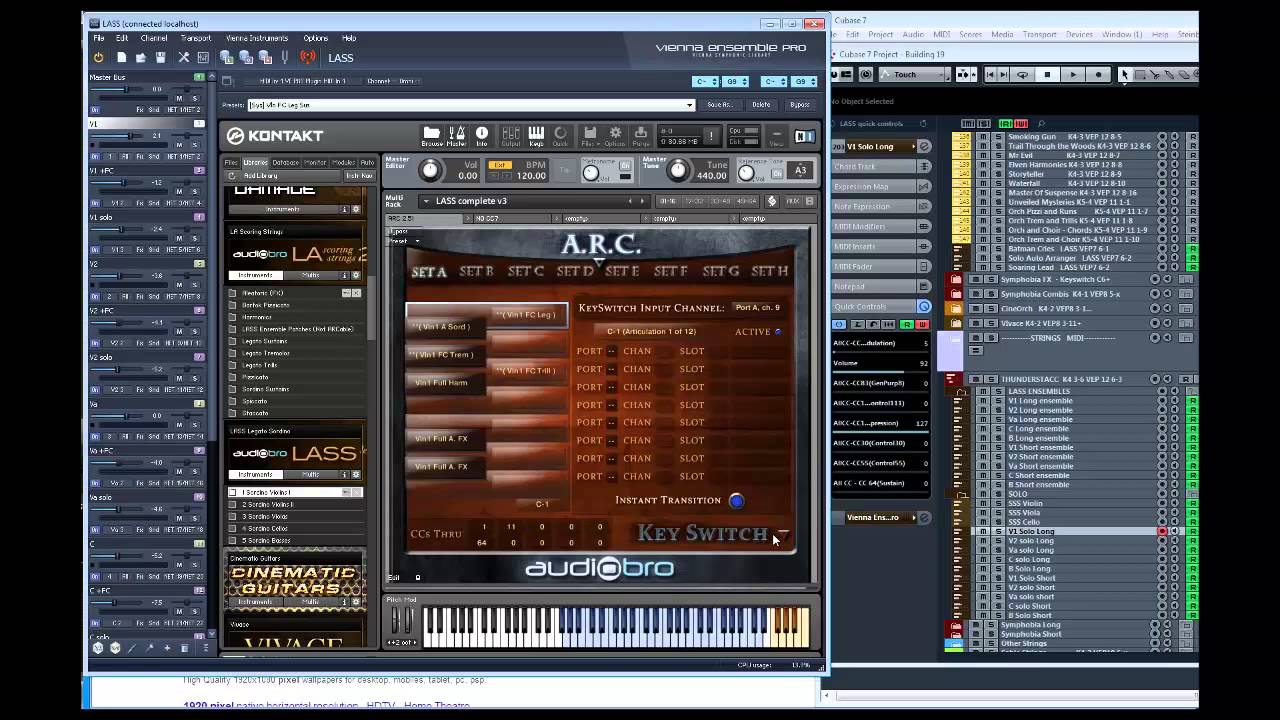This screenshot has width=1280, height=720.
Task: Open the File menu in Vienna Ensemble
Action: [x=99, y=38]
